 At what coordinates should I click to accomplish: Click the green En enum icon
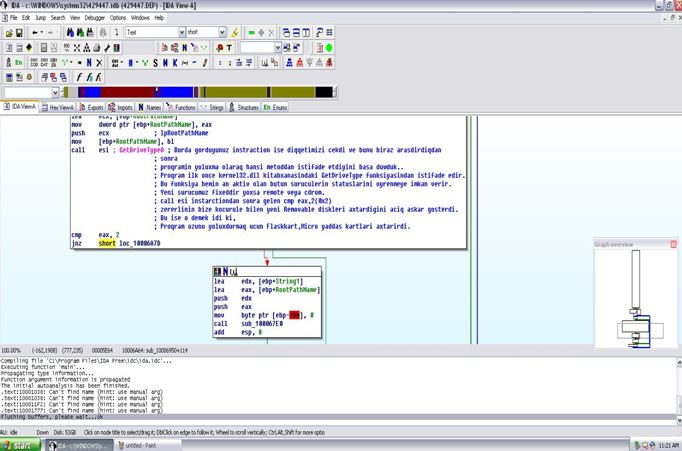[x=19, y=63]
